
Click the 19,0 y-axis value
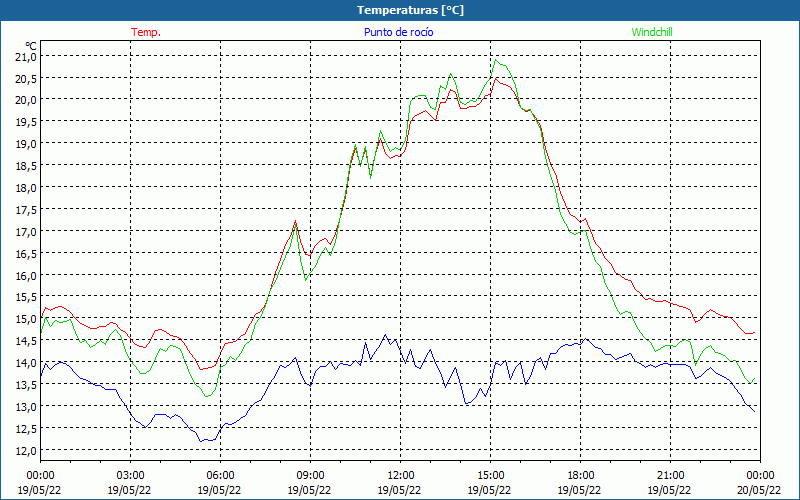26,144
